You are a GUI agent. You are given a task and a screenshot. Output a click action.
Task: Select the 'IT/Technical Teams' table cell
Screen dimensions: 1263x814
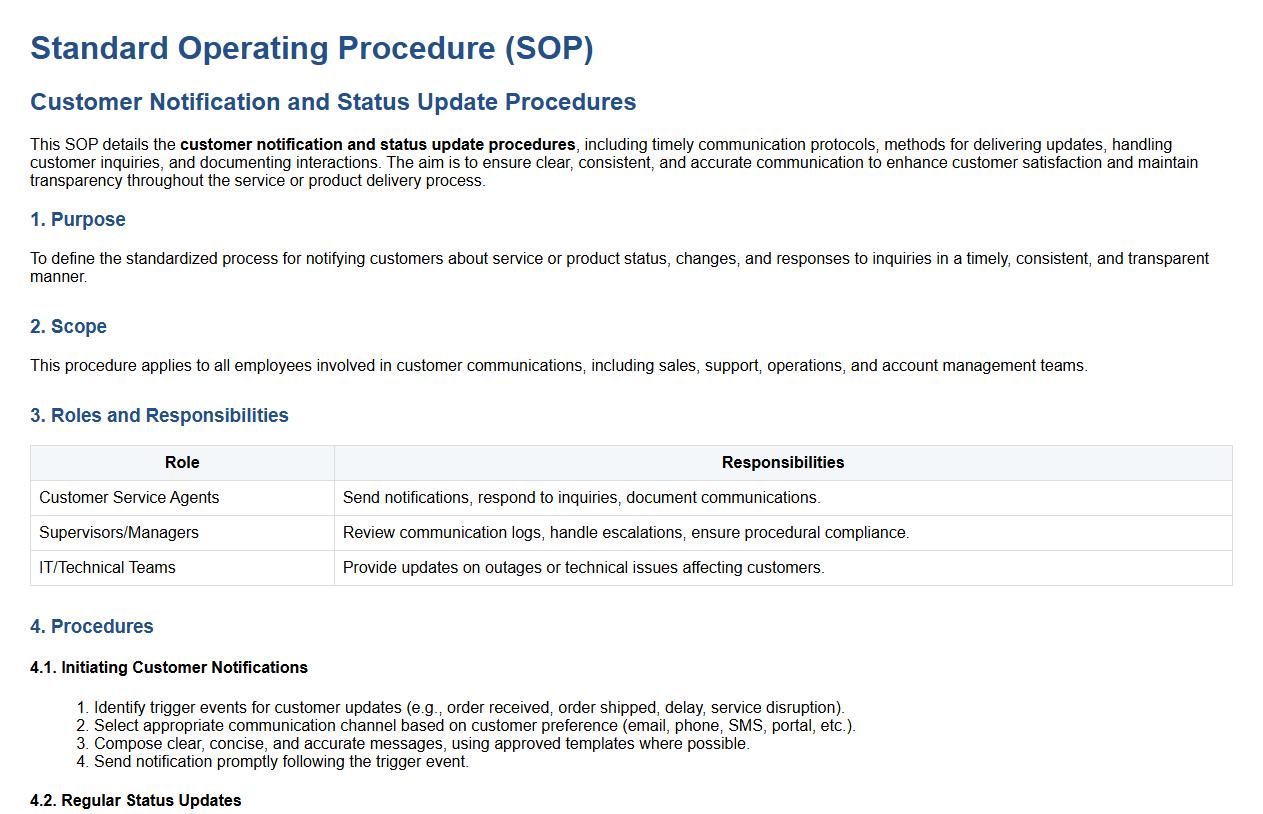107,567
